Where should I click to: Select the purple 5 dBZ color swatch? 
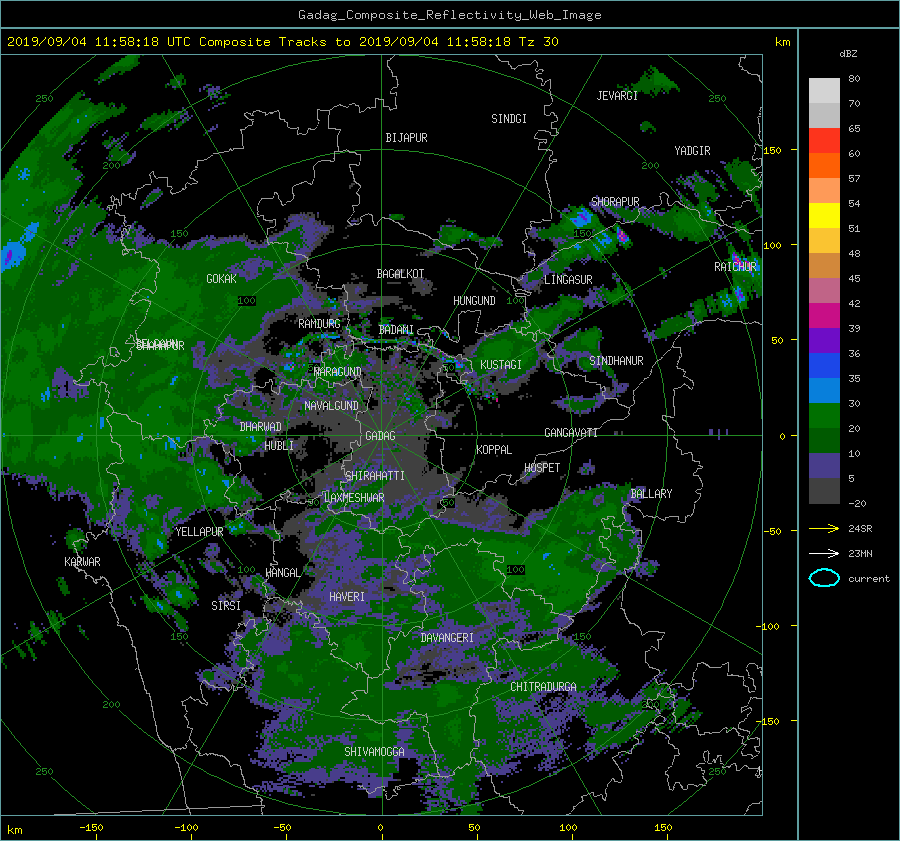click(824, 466)
